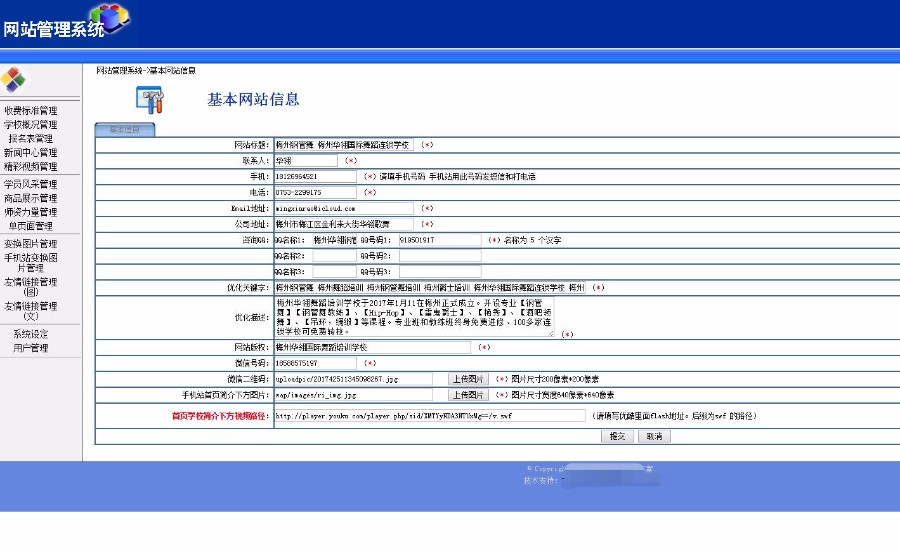Click 上传图片 for 手机站首页简介下方图片
This screenshot has width=900, height=551.
[468, 395]
